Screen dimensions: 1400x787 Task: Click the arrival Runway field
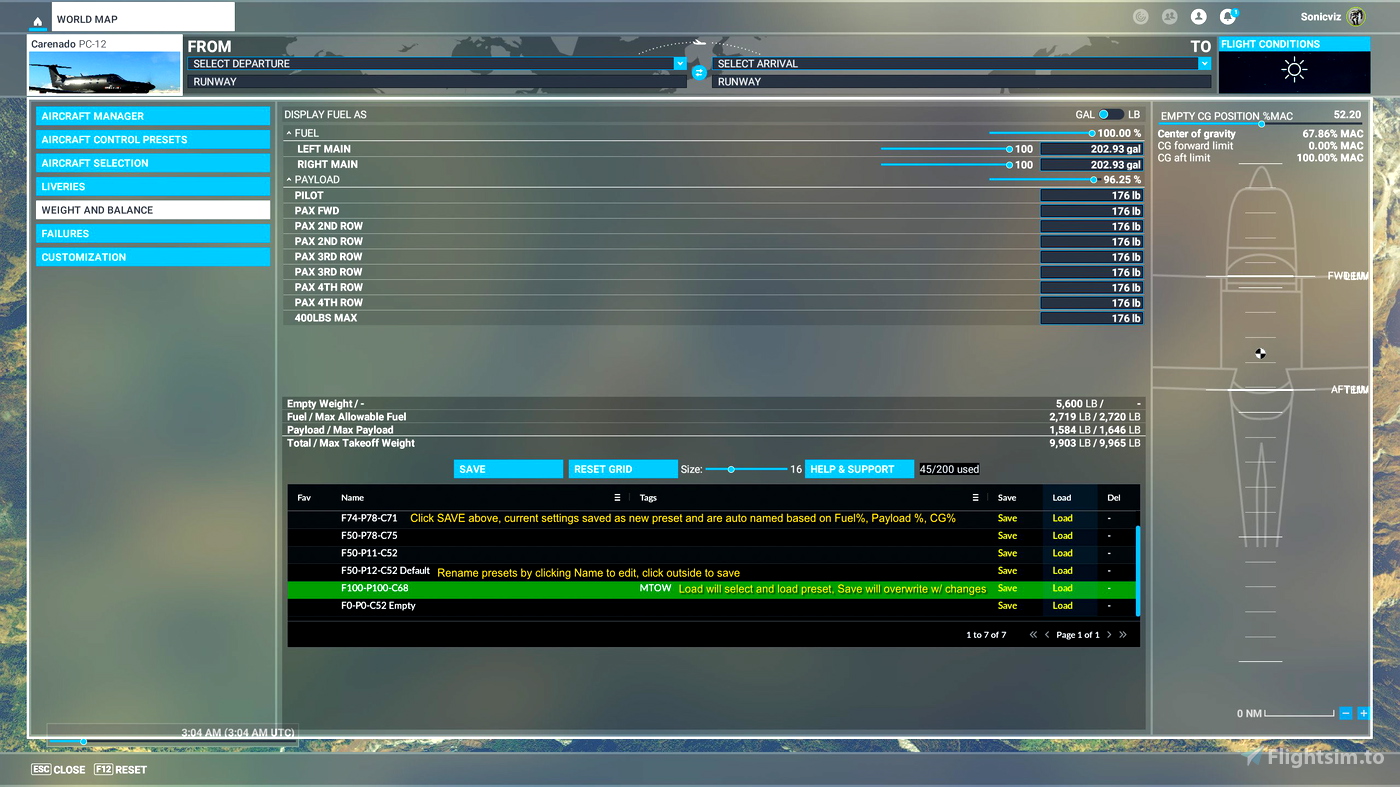click(x=960, y=82)
